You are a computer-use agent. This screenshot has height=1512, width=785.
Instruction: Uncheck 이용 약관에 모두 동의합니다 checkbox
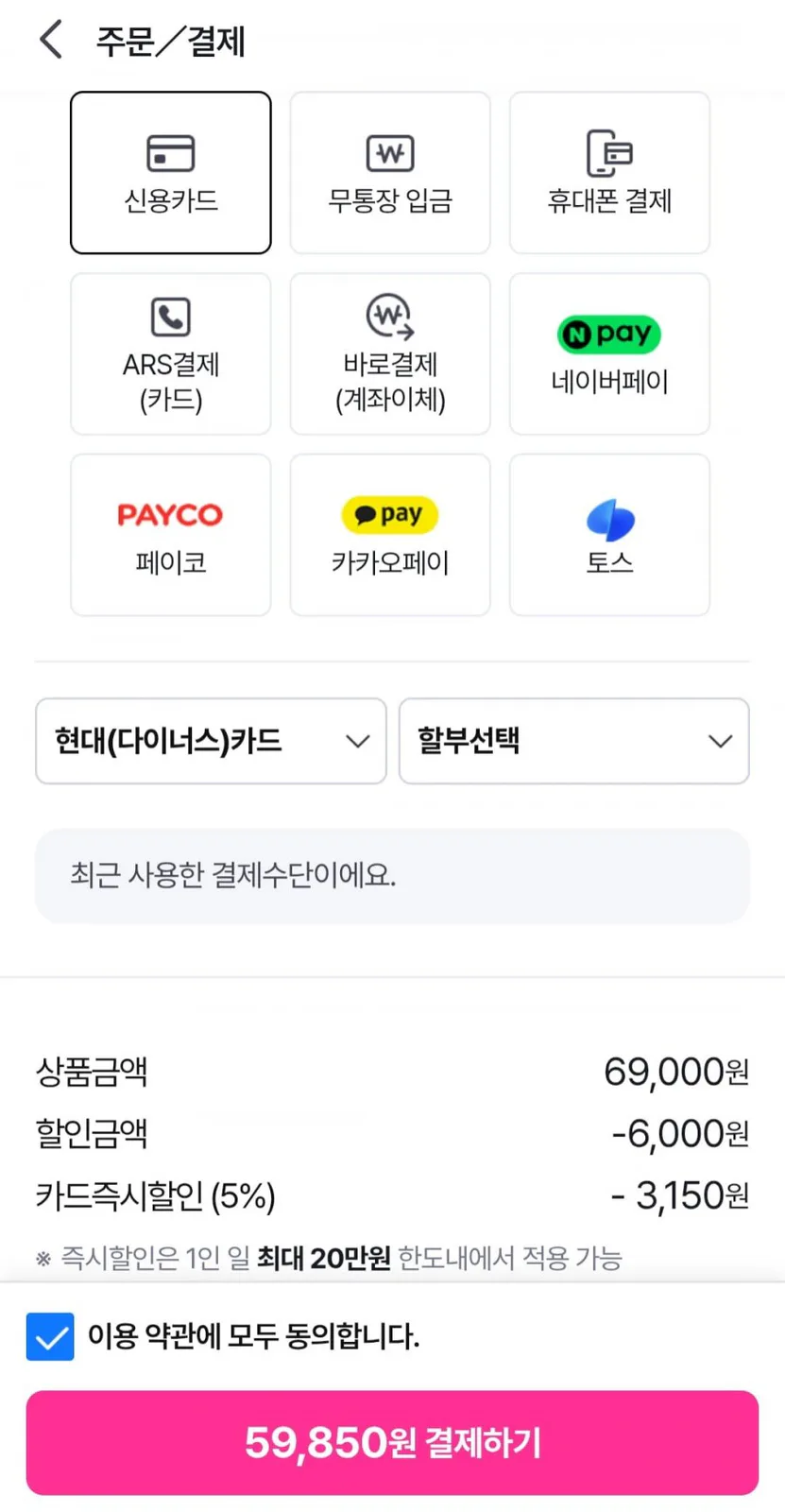click(x=50, y=1336)
